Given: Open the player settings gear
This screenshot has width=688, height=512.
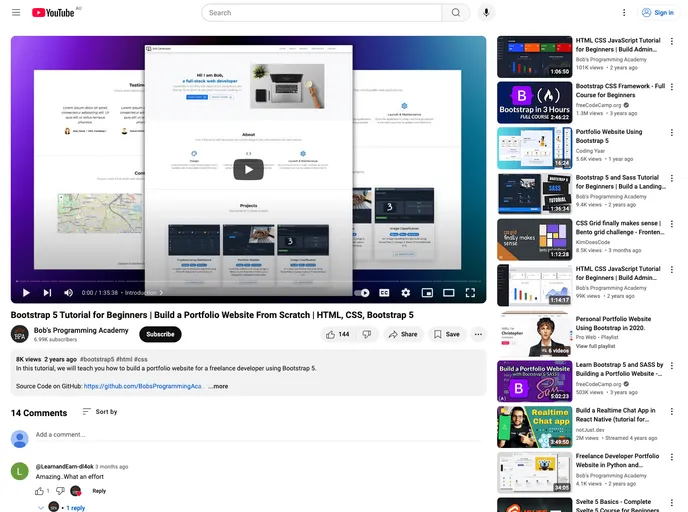Looking at the screenshot, I should pyautogui.click(x=405, y=293).
